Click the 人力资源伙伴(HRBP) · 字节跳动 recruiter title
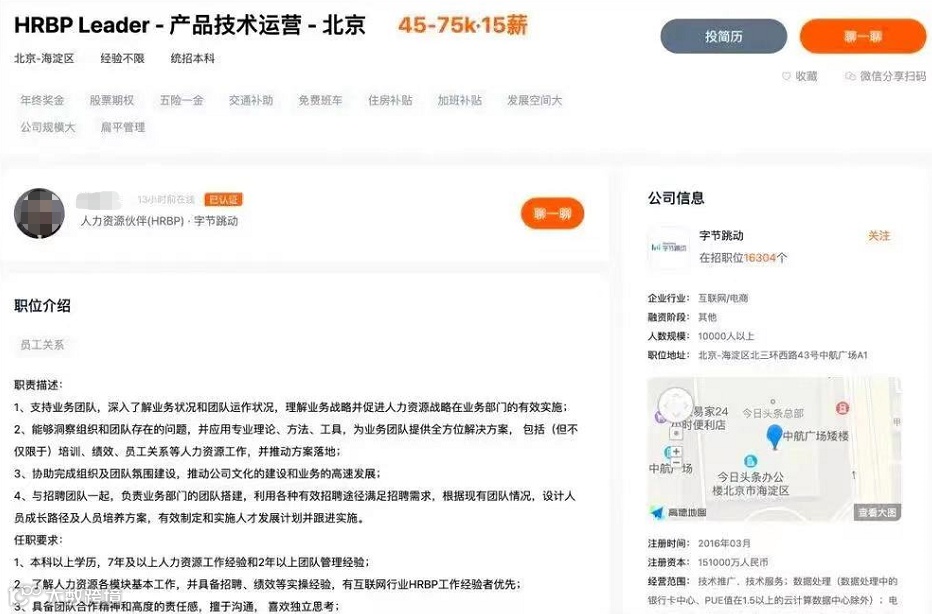932x614 pixels. [159, 221]
